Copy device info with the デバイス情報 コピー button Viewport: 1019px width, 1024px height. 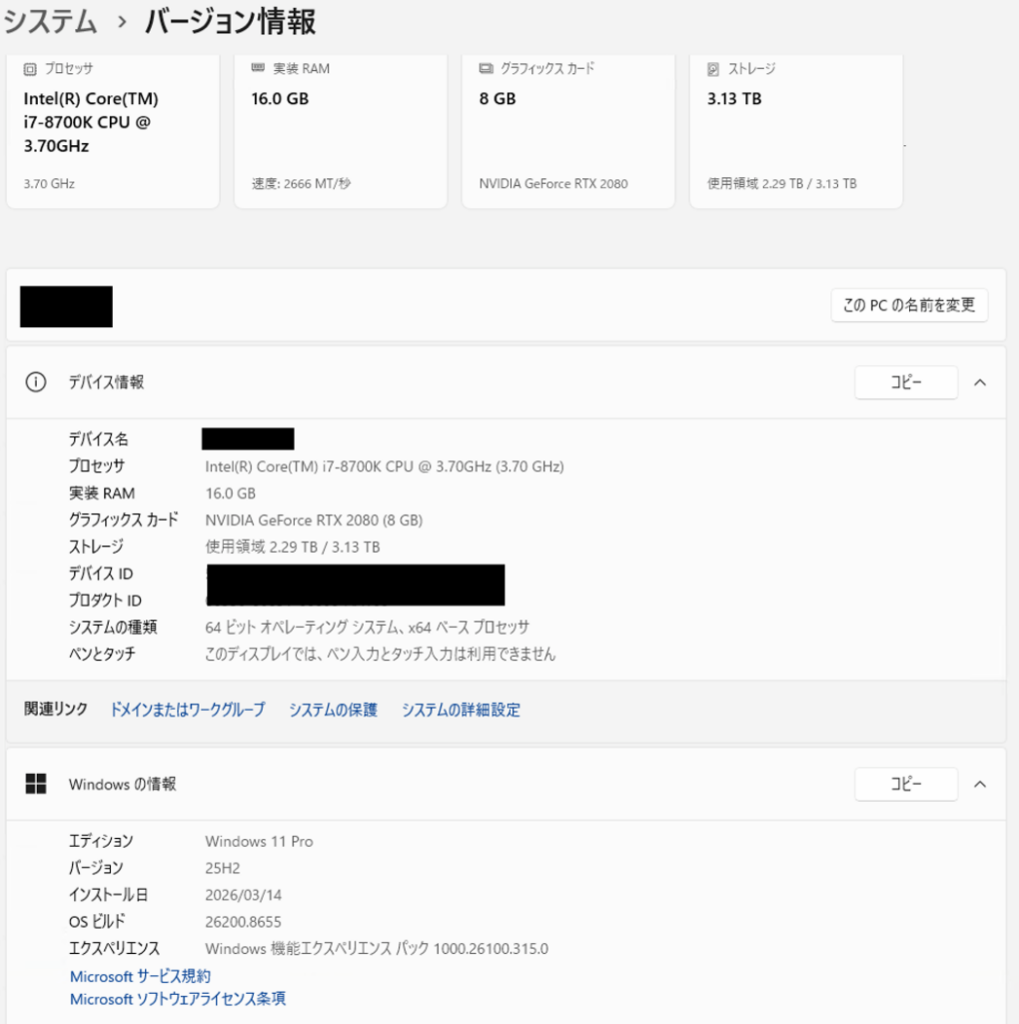pyautogui.click(x=906, y=382)
